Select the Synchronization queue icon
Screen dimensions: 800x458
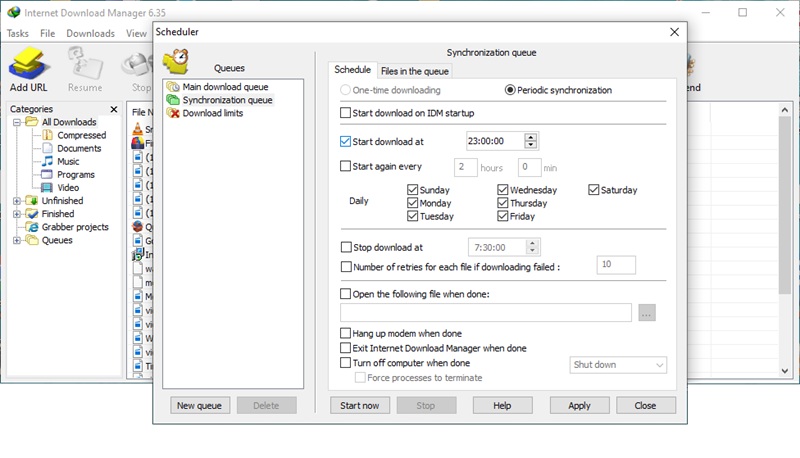[173, 100]
